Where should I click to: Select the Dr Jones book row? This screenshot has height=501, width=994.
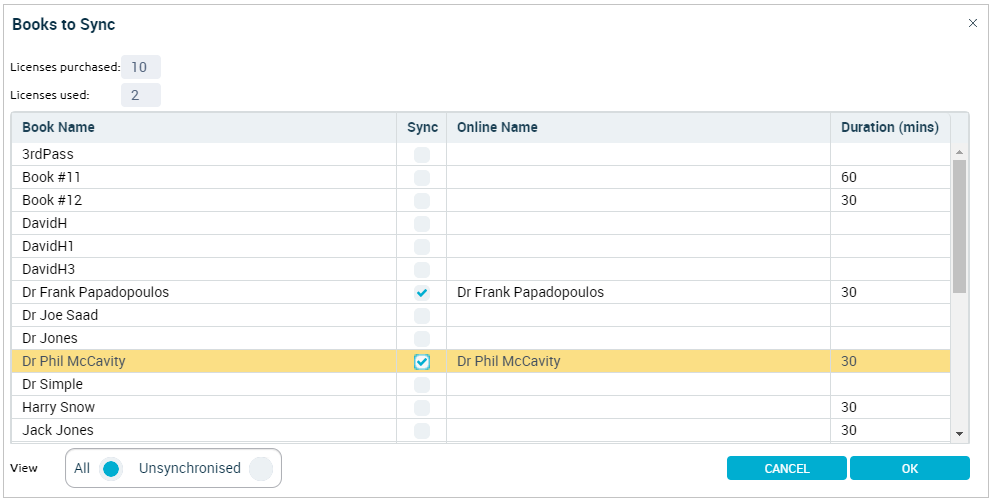click(x=481, y=338)
